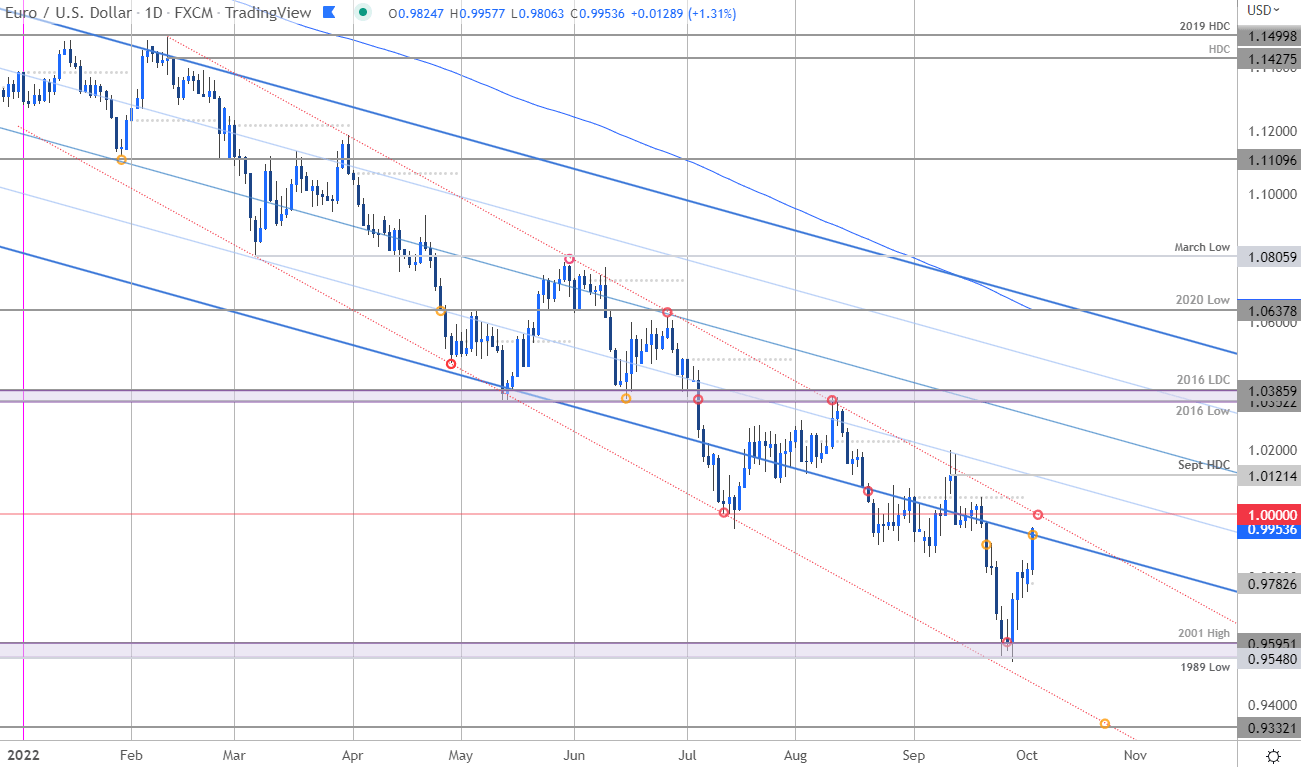Image resolution: width=1301 pixels, height=767 pixels.
Task: Click the red circle at the late-September low candle
Action: tap(1007, 641)
